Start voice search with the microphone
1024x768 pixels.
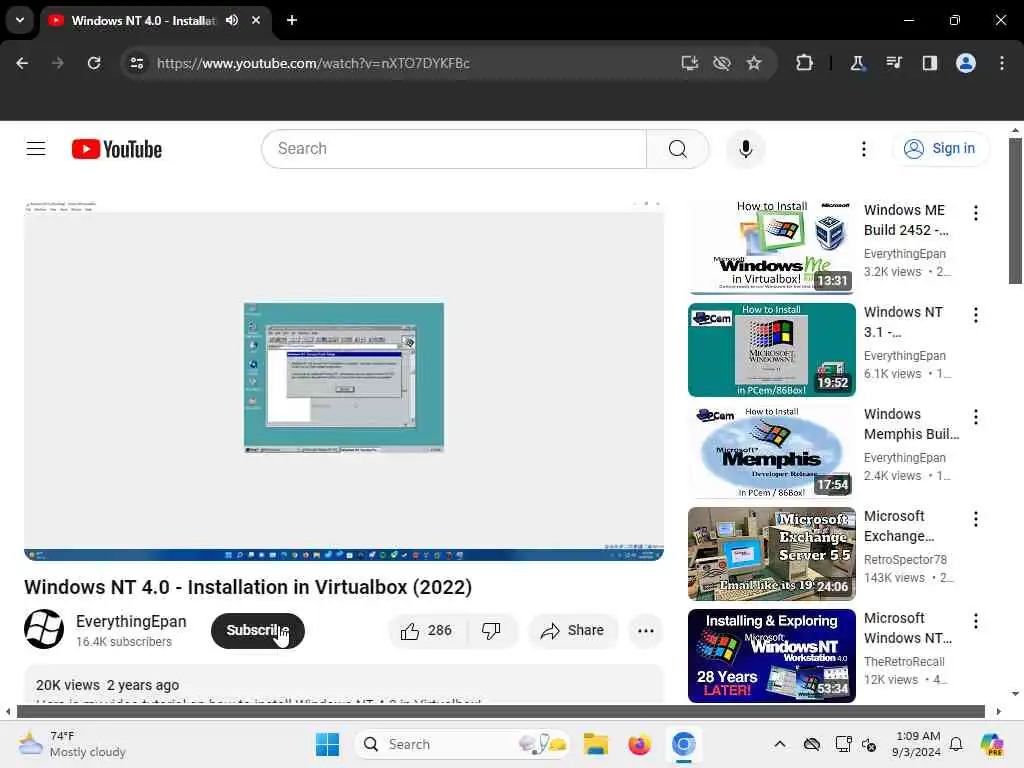point(745,149)
